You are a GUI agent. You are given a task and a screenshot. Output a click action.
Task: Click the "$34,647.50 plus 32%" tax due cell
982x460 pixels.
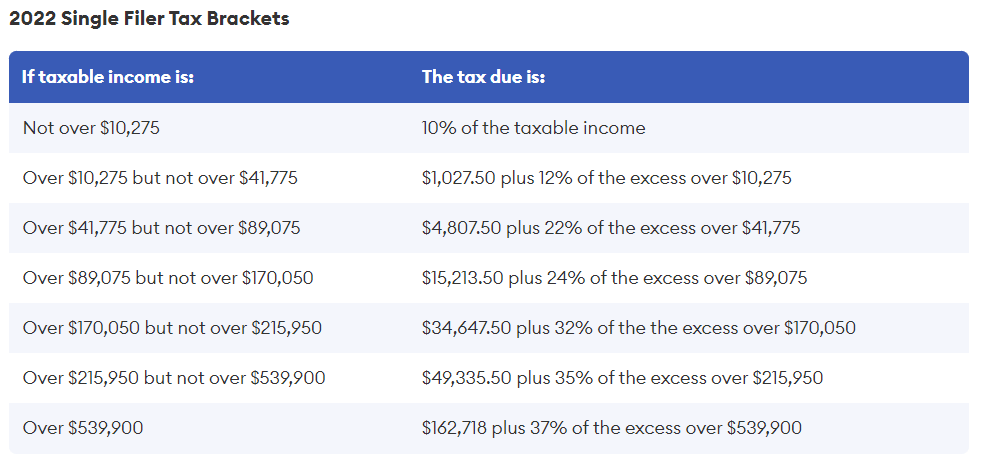coord(638,328)
